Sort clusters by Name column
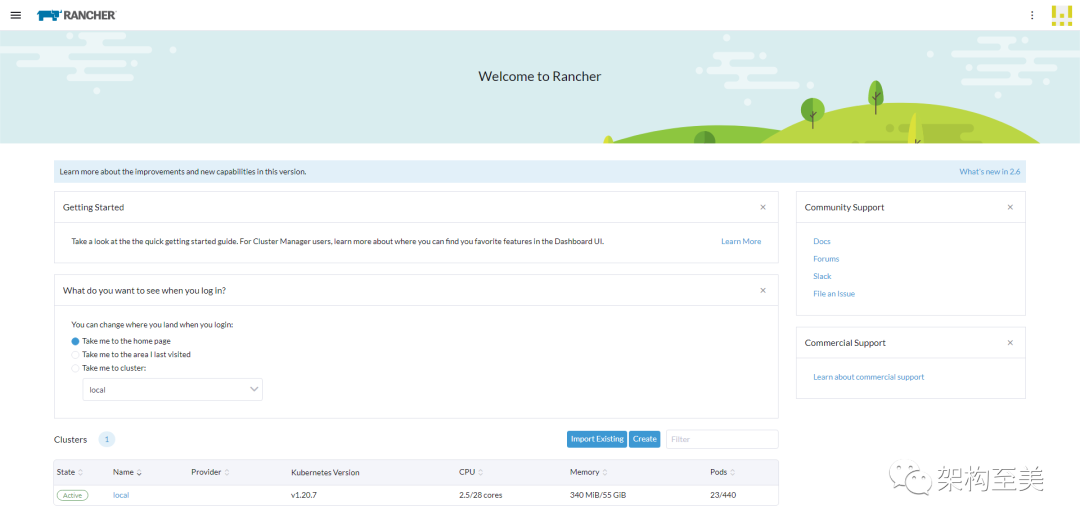Viewport: 1080px width, 527px height. [127, 473]
